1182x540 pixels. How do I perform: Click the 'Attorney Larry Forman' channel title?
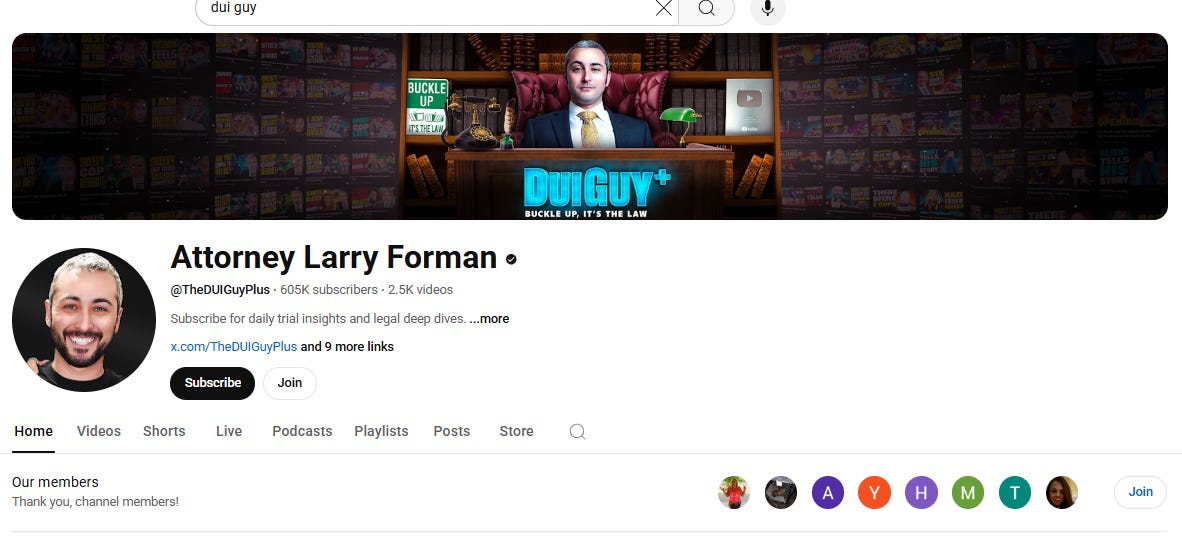click(333, 258)
